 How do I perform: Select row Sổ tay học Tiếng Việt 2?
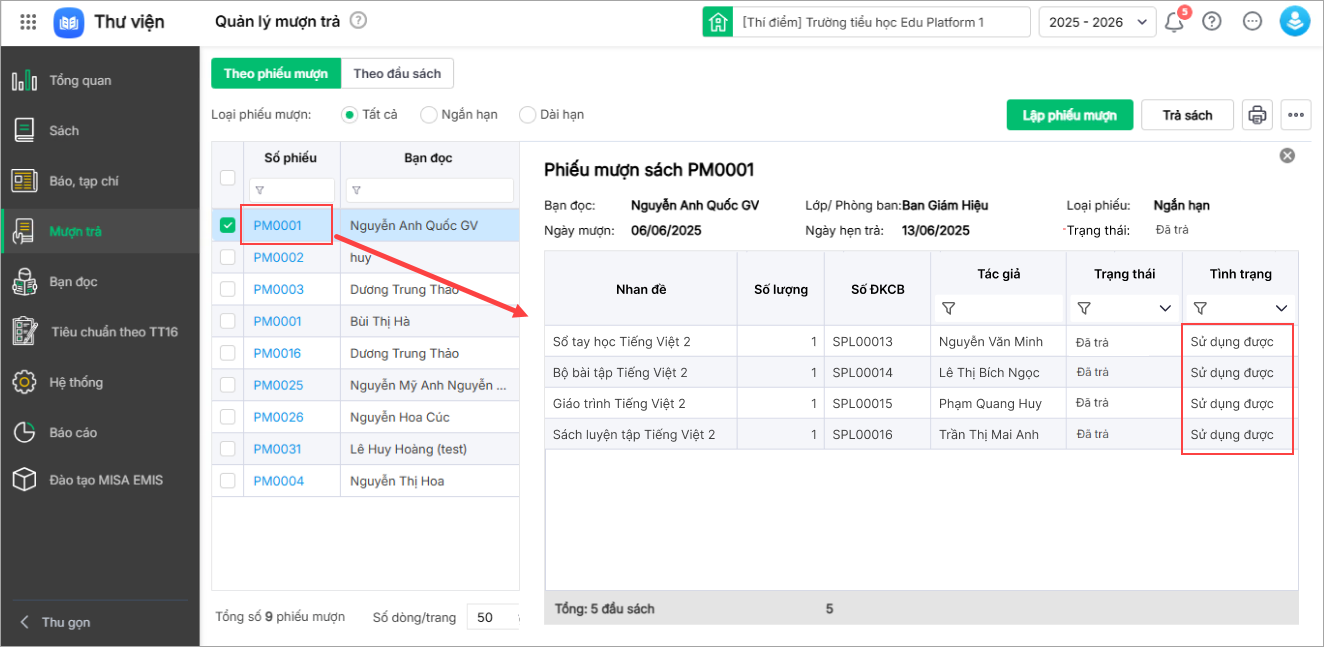point(921,341)
